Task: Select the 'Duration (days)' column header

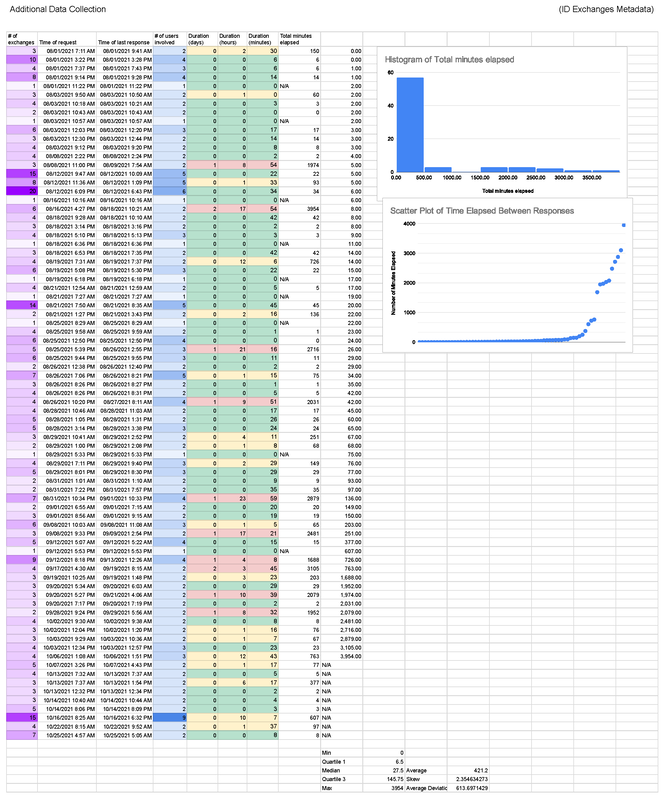Action: [202, 39]
